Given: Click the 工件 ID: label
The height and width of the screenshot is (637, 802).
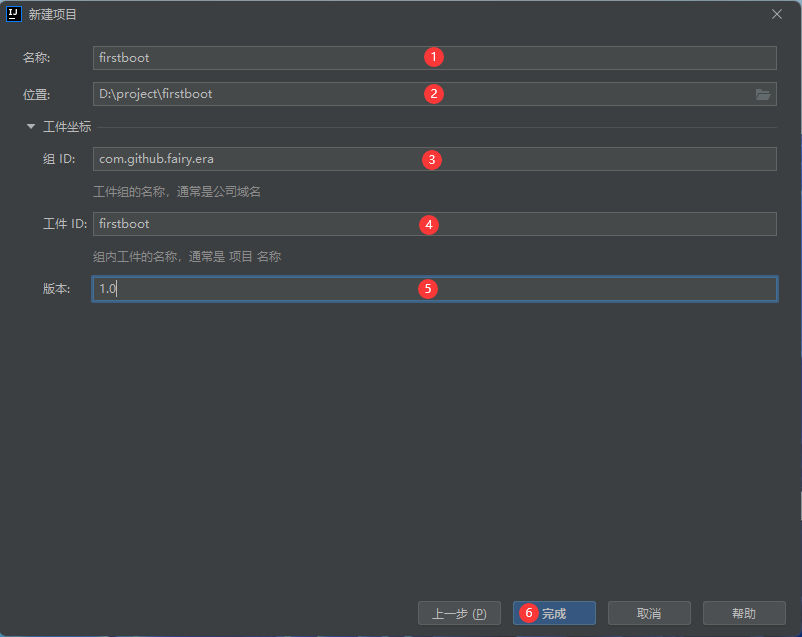Looking at the screenshot, I should 65,224.
